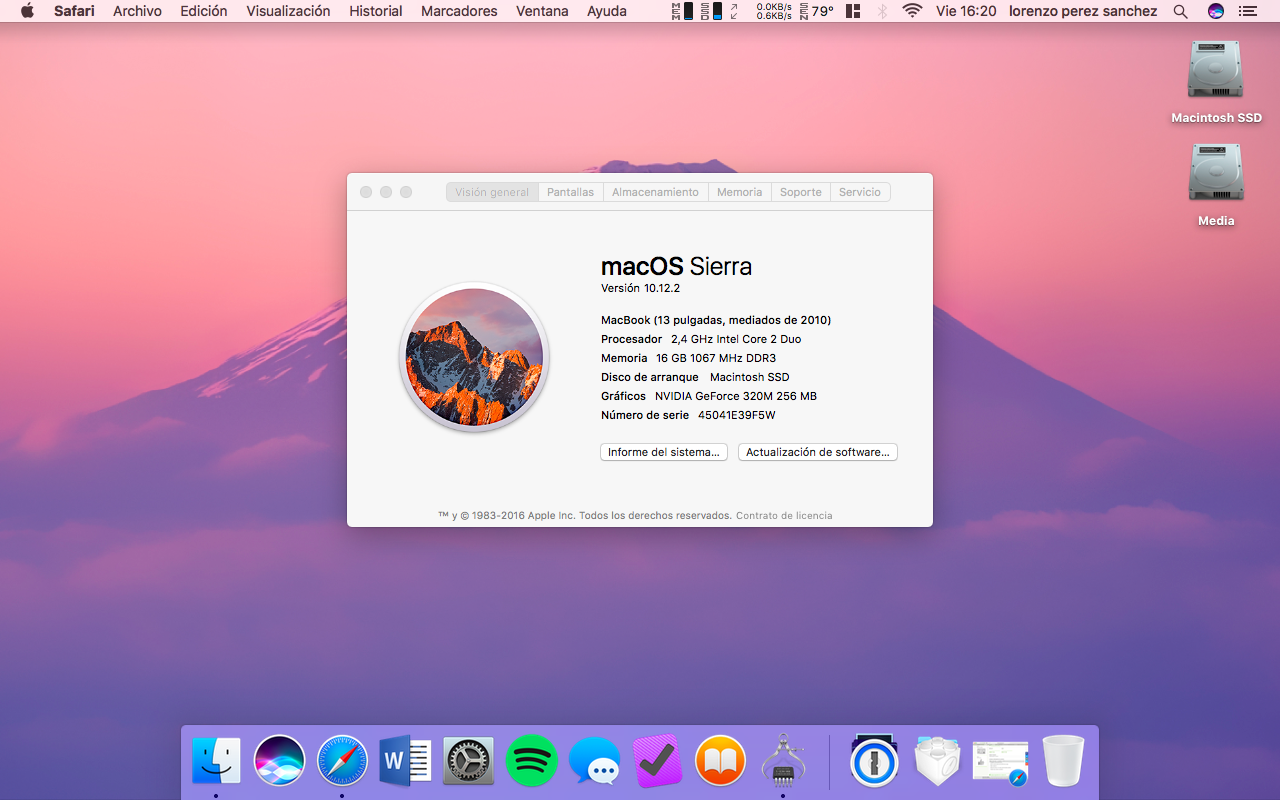Switch to the Almacenamiento tab
Viewport: 1280px width, 800px height.
656,192
